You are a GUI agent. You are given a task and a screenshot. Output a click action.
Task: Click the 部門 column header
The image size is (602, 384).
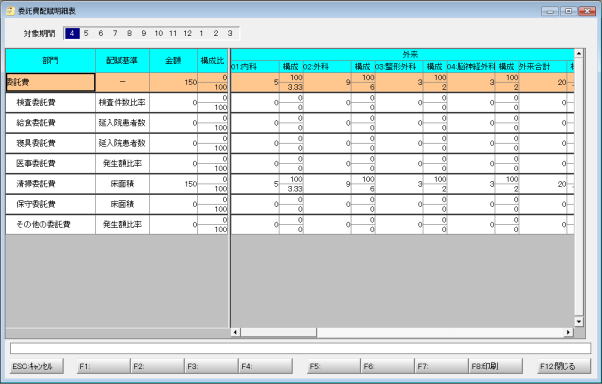[x=50, y=61]
